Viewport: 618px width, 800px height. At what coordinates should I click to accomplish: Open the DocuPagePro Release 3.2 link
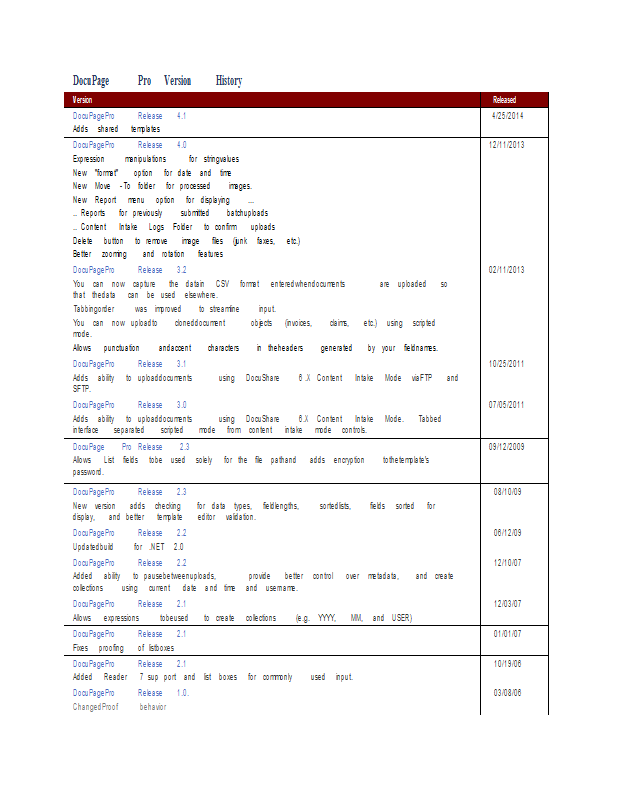[130, 270]
